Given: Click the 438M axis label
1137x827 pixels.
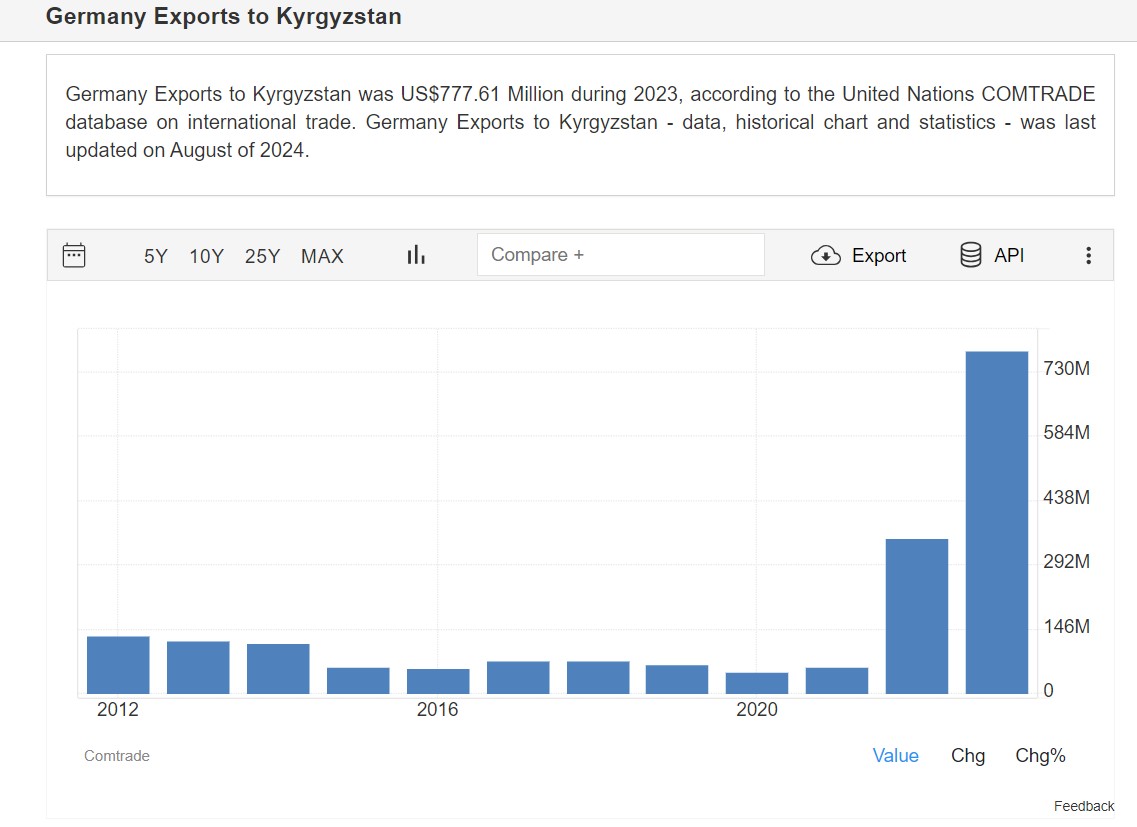Looking at the screenshot, I should (1066, 498).
